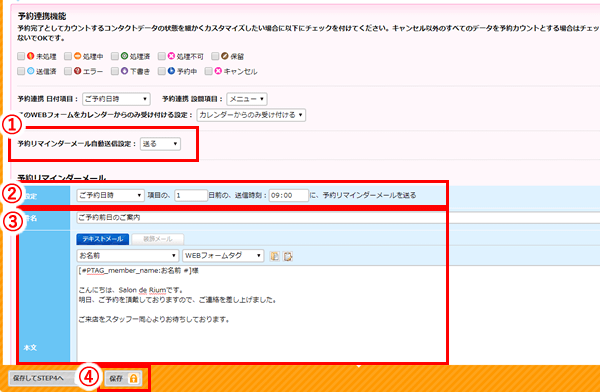
Task: Check the 保留 status checkbox
Action: [x=215, y=56]
